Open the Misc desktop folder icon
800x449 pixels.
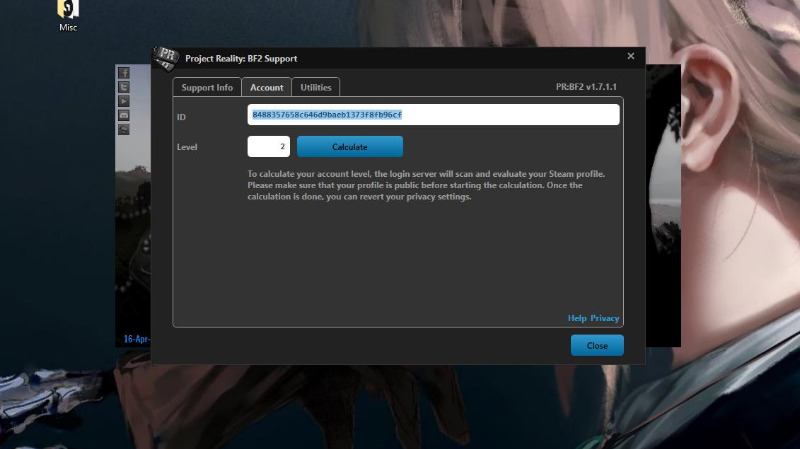(68, 15)
